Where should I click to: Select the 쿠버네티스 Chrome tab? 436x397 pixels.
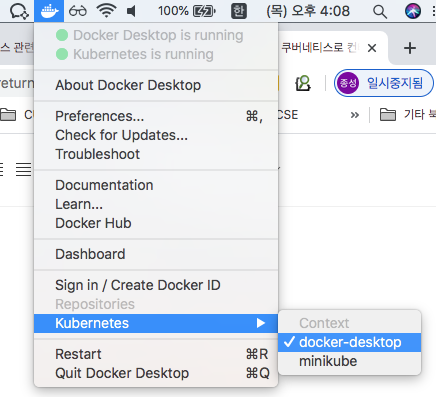[319, 48]
